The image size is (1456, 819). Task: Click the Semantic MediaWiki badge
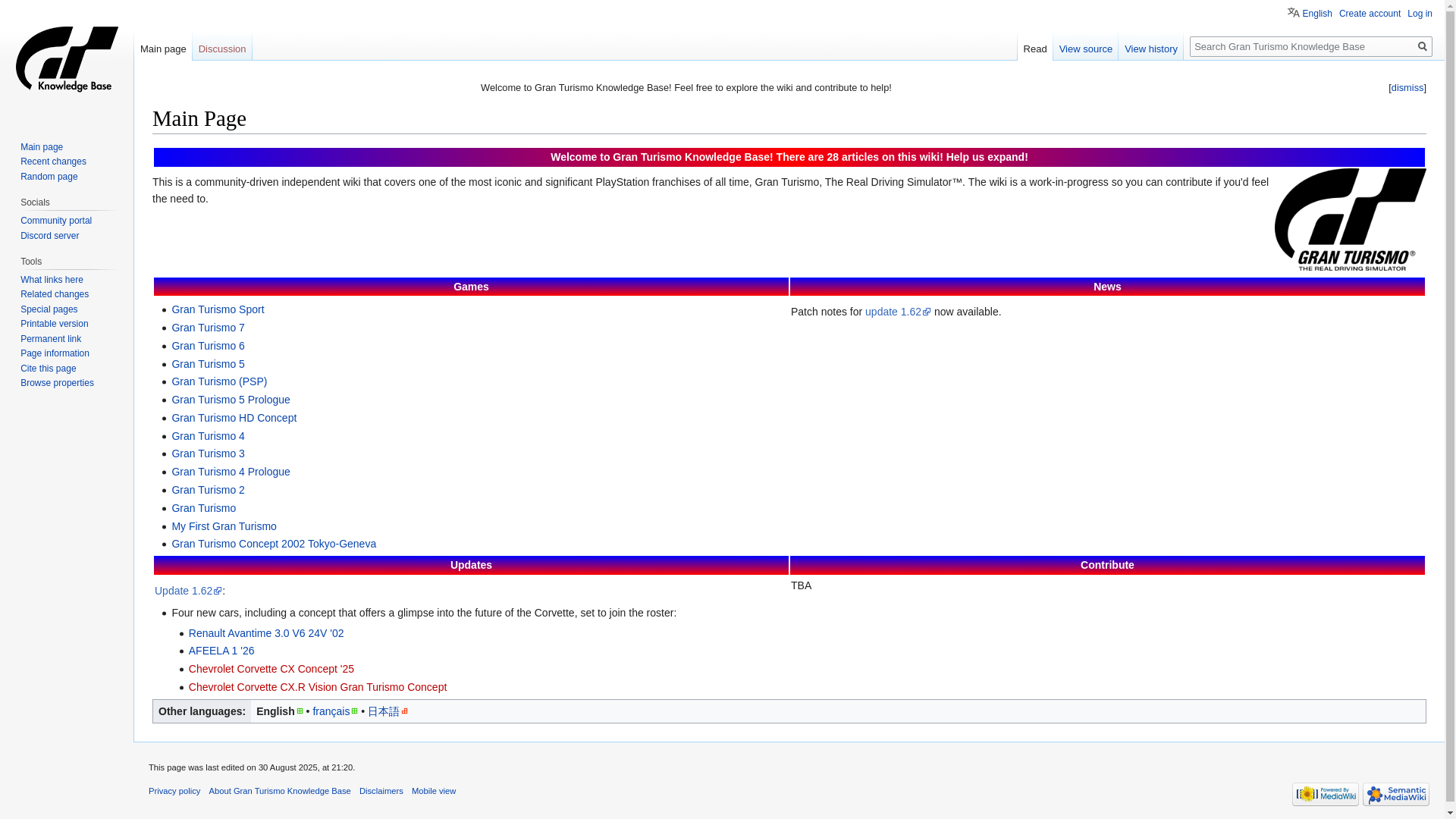pyautogui.click(x=1396, y=794)
